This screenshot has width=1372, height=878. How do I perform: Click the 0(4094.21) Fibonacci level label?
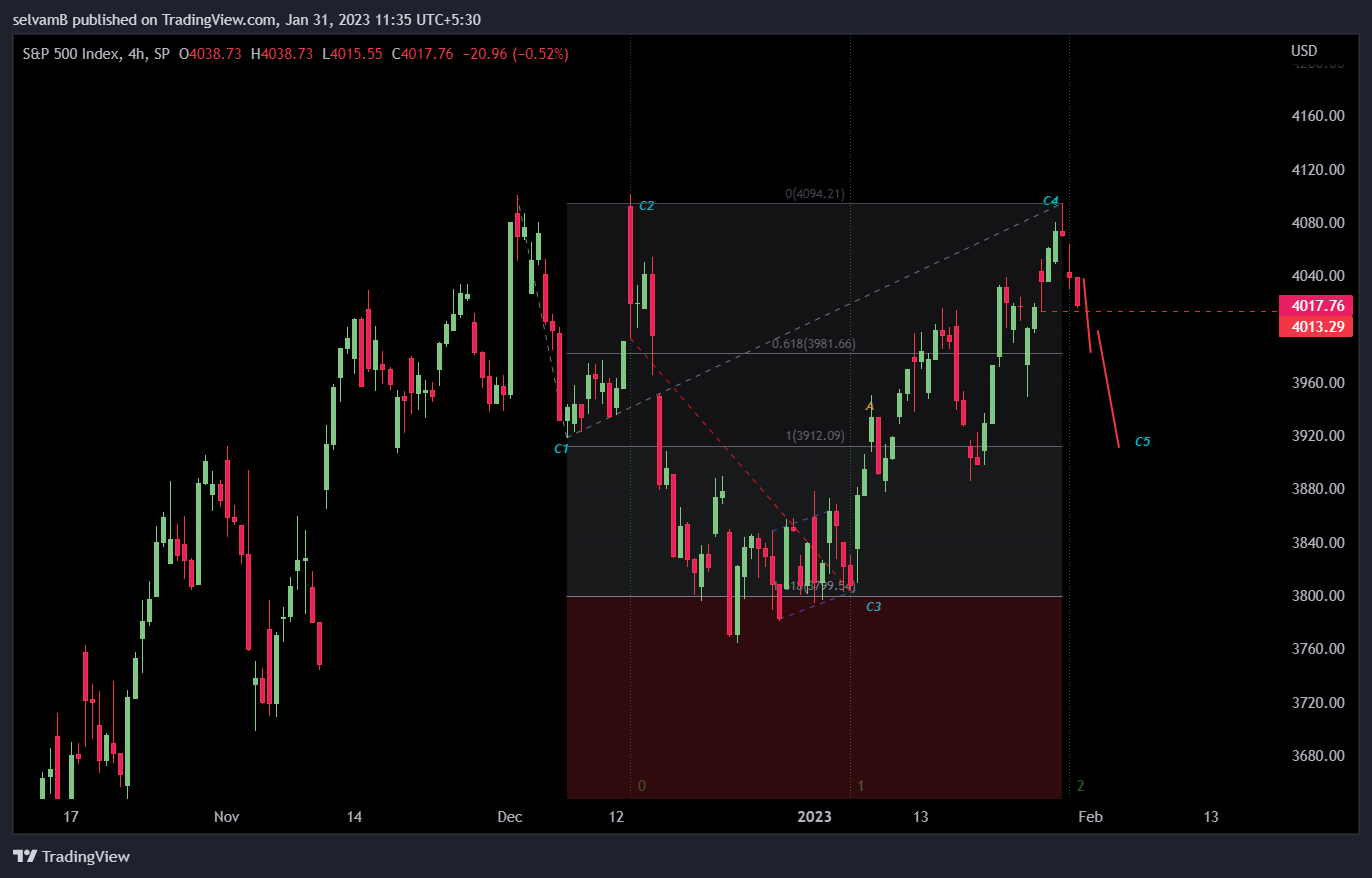(x=815, y=194)
